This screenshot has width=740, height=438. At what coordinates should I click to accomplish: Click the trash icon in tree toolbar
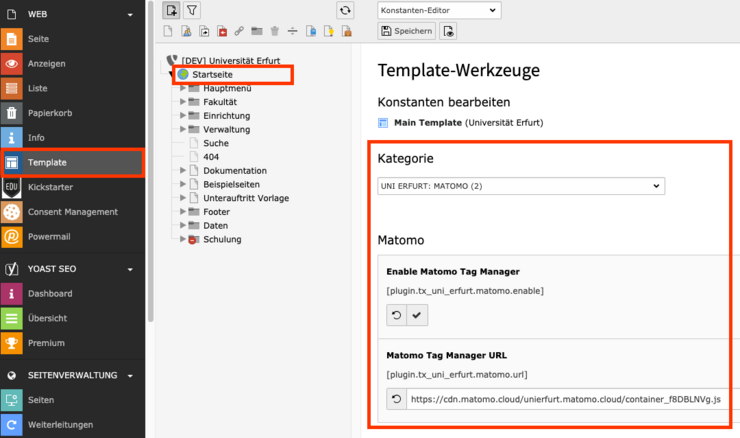click(x=275, y=32)
